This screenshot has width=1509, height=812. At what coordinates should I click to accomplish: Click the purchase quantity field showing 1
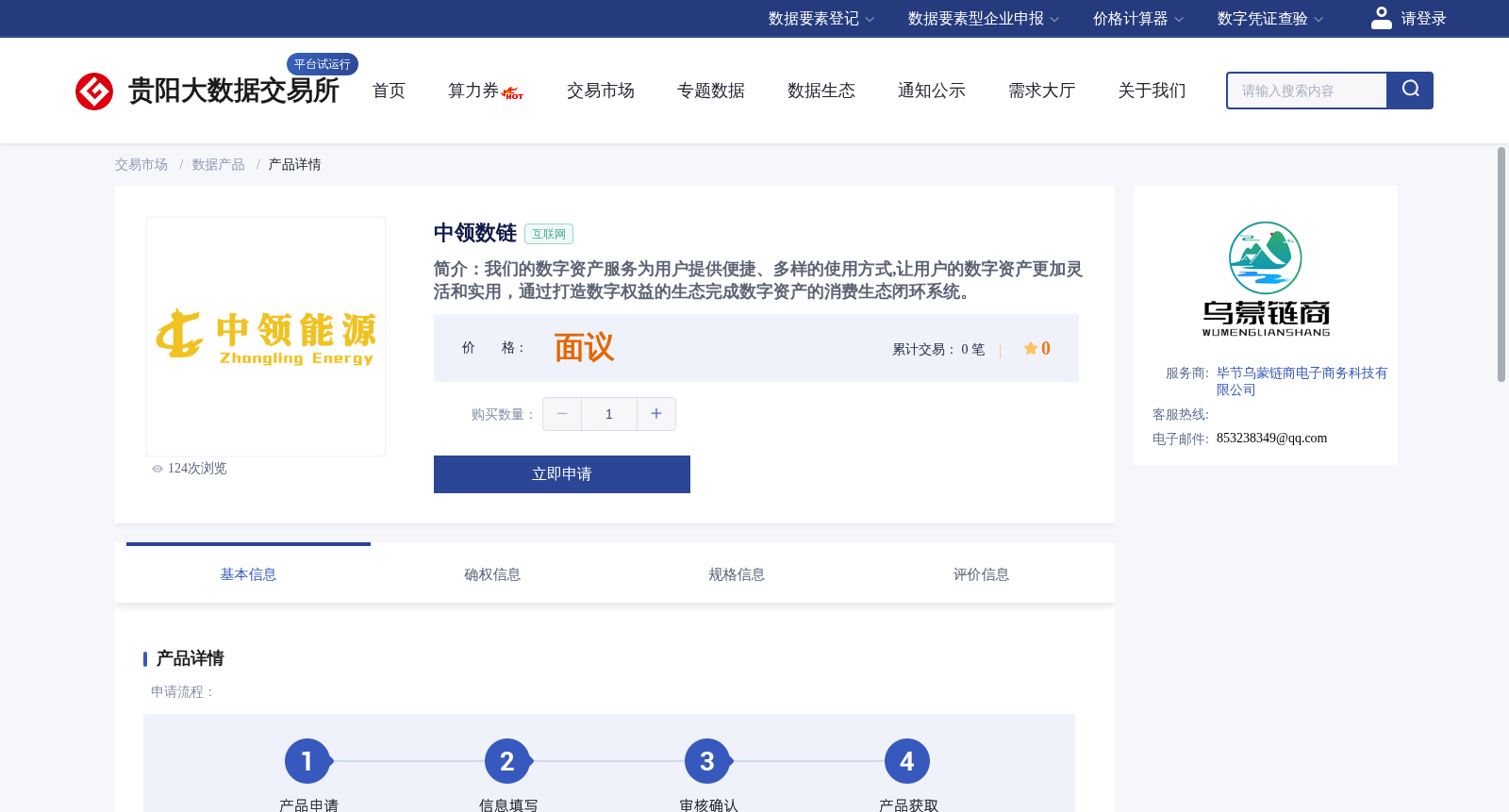coord(609,414)
